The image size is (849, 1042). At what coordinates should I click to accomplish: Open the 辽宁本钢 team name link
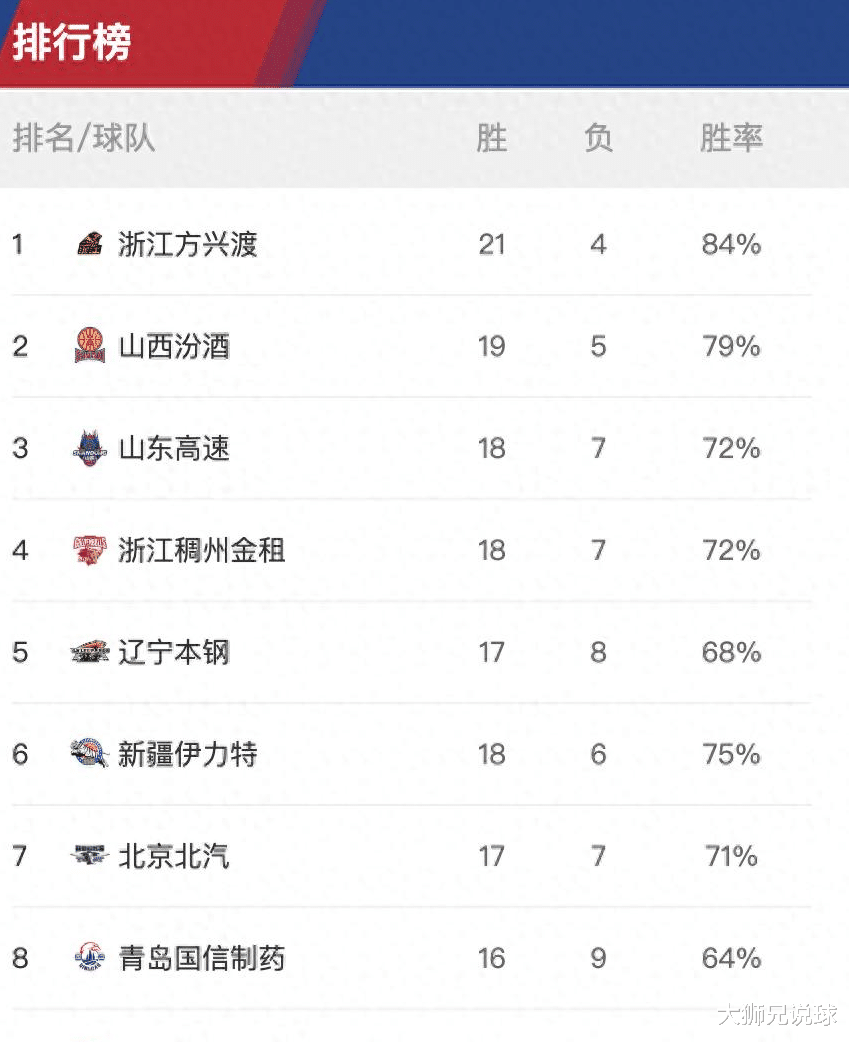point(174,652)
